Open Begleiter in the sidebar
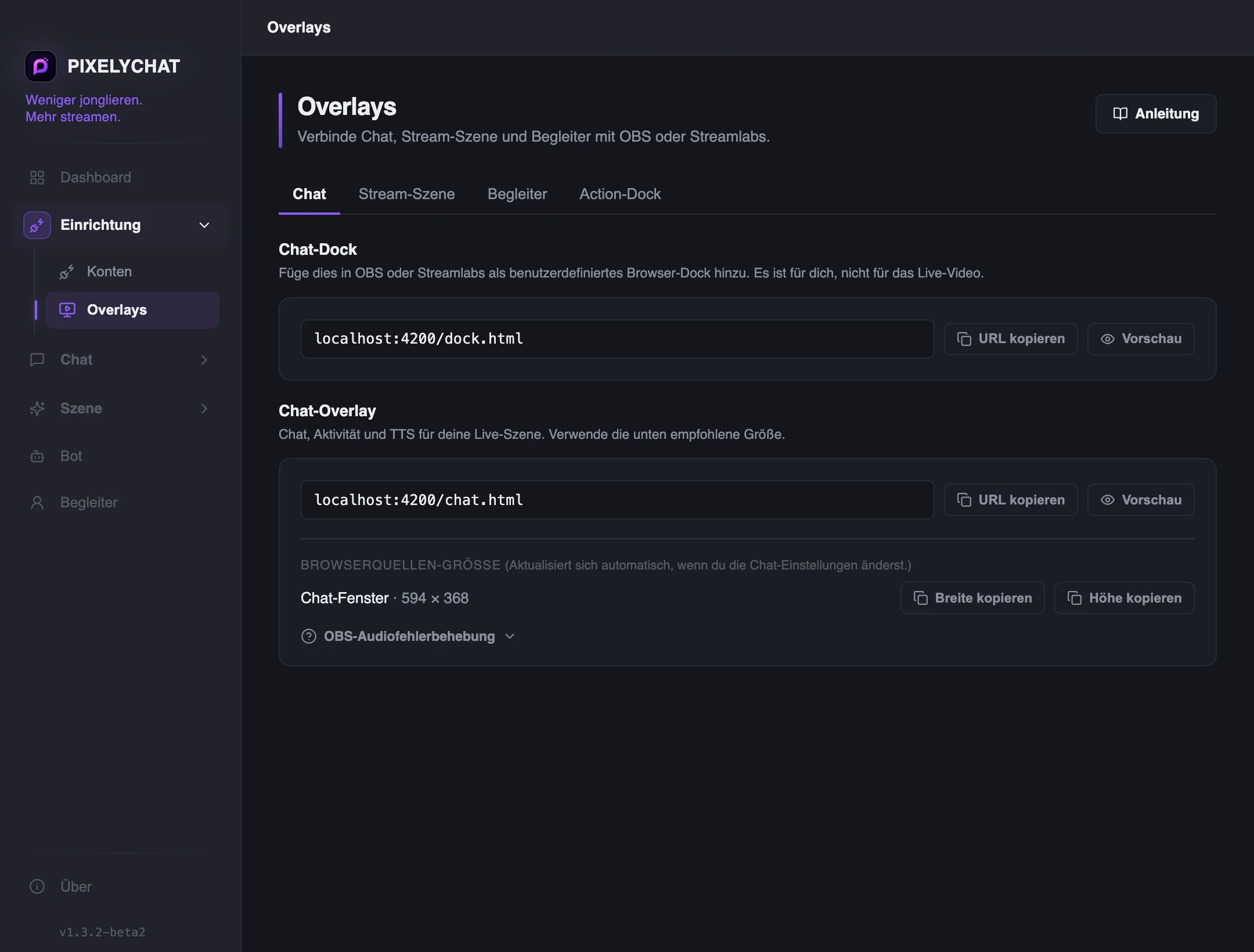 click(121, 503)
